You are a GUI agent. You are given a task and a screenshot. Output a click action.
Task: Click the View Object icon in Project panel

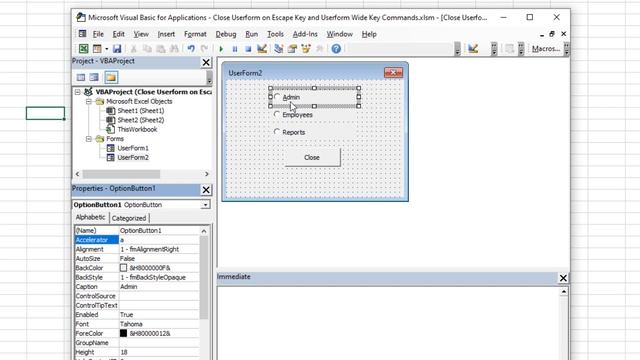click(x=94, y=77)
